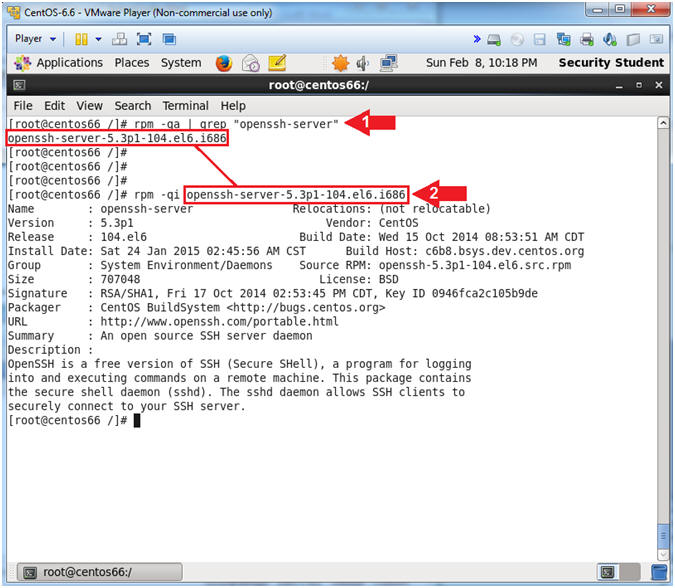
Task: Click the 'Key ID 0946fca2c105b9de' text
Action: tap(461, 294)
